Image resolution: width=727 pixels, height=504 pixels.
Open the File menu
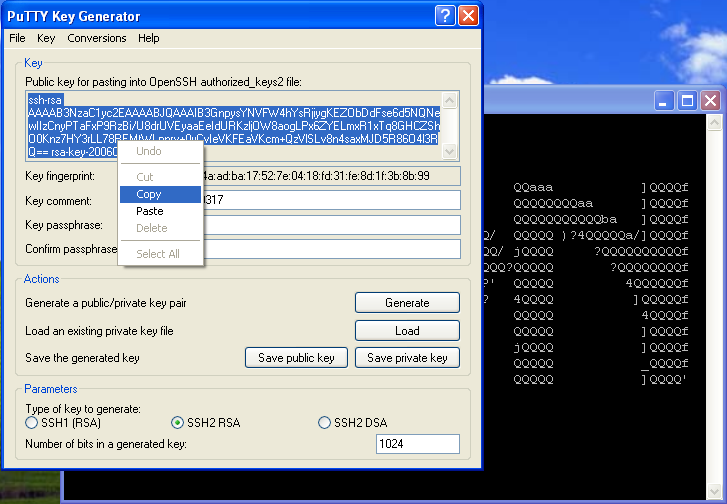click(x=17, y=38)
